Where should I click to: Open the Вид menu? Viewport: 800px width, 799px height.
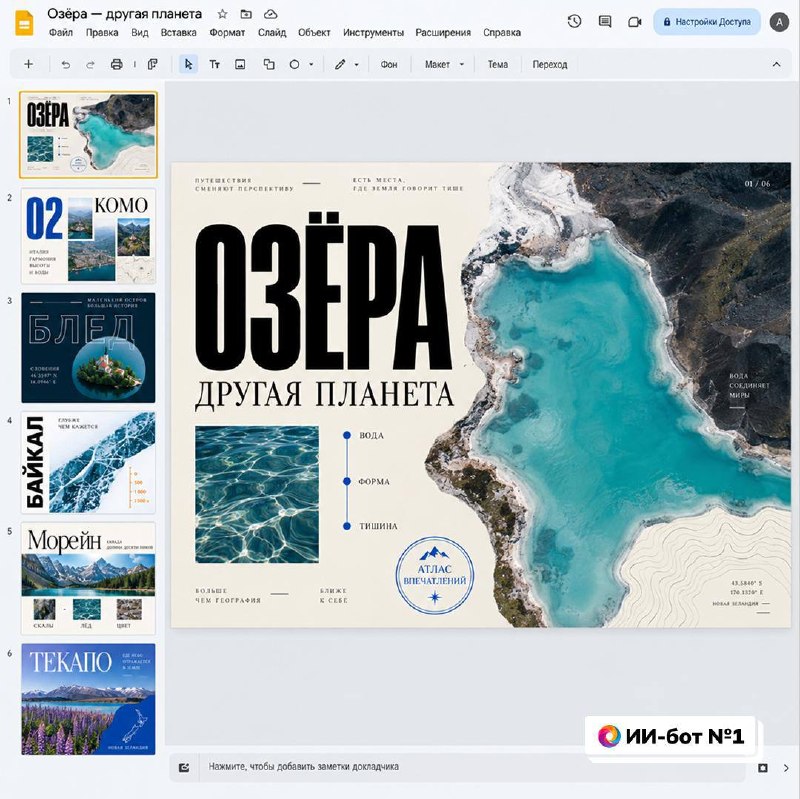pyautogui.click(x=139, y=33)
